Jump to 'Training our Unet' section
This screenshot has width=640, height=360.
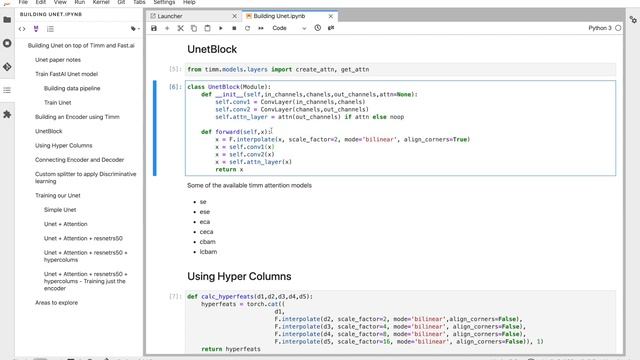coord(58,196)
